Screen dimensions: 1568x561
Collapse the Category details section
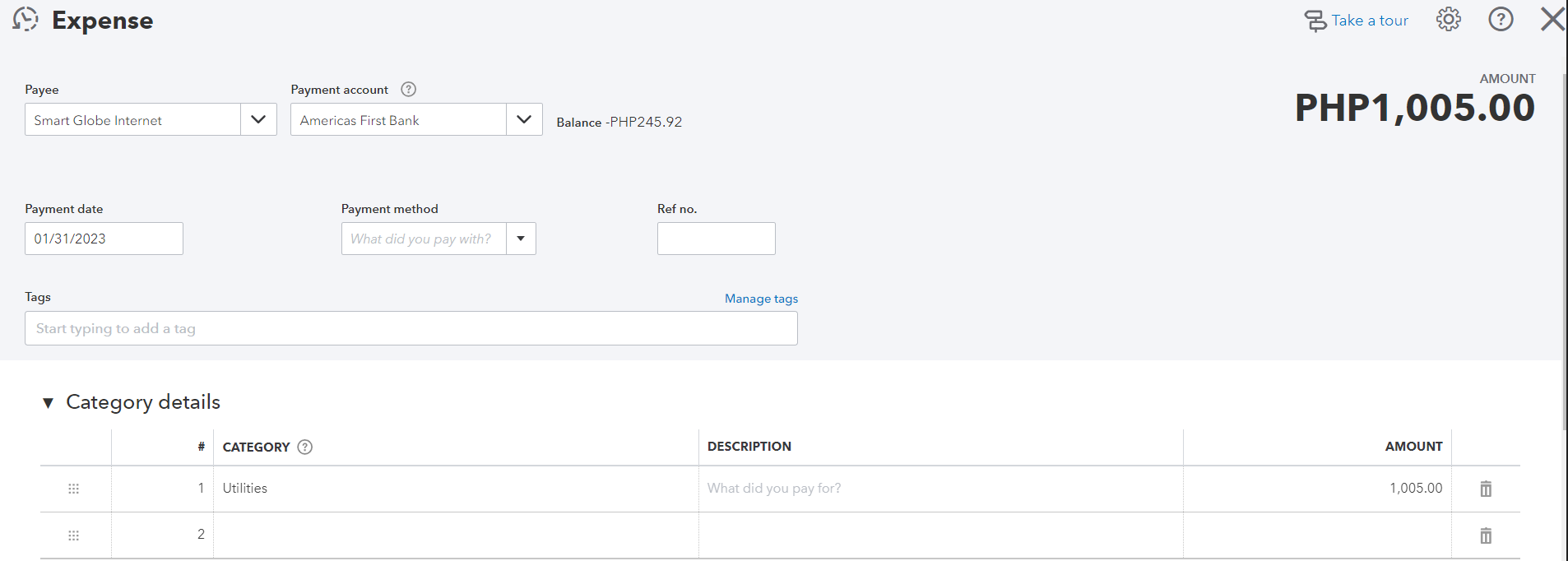coord(49,402)
